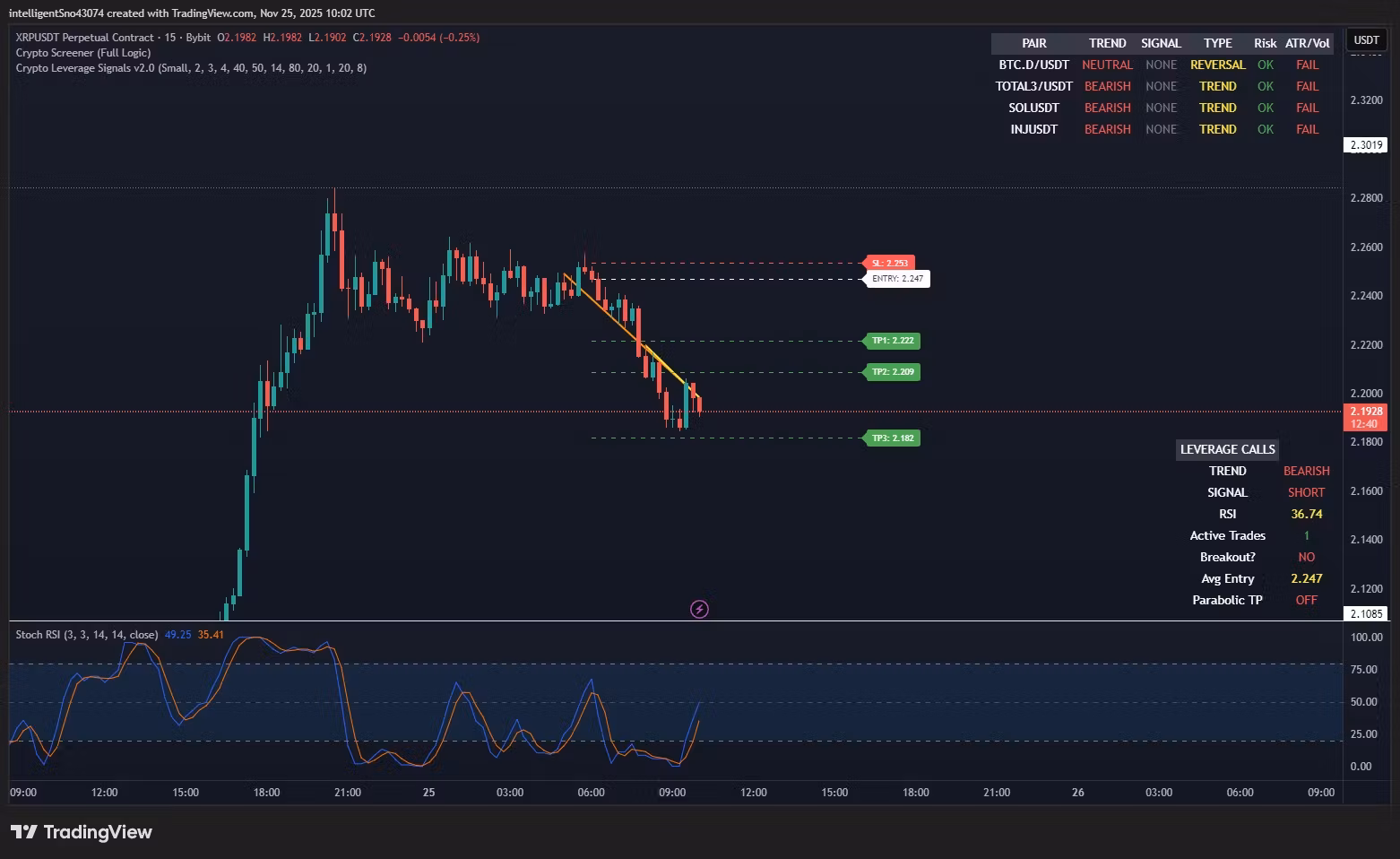Click the TradingView logo at the bottom

point(82,832)
